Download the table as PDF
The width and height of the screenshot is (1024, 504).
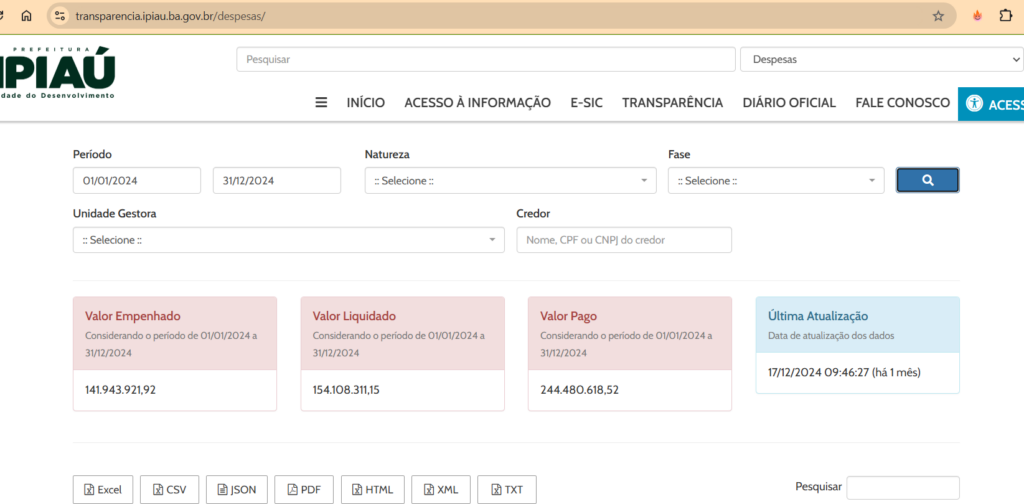[x=304, y=489]
